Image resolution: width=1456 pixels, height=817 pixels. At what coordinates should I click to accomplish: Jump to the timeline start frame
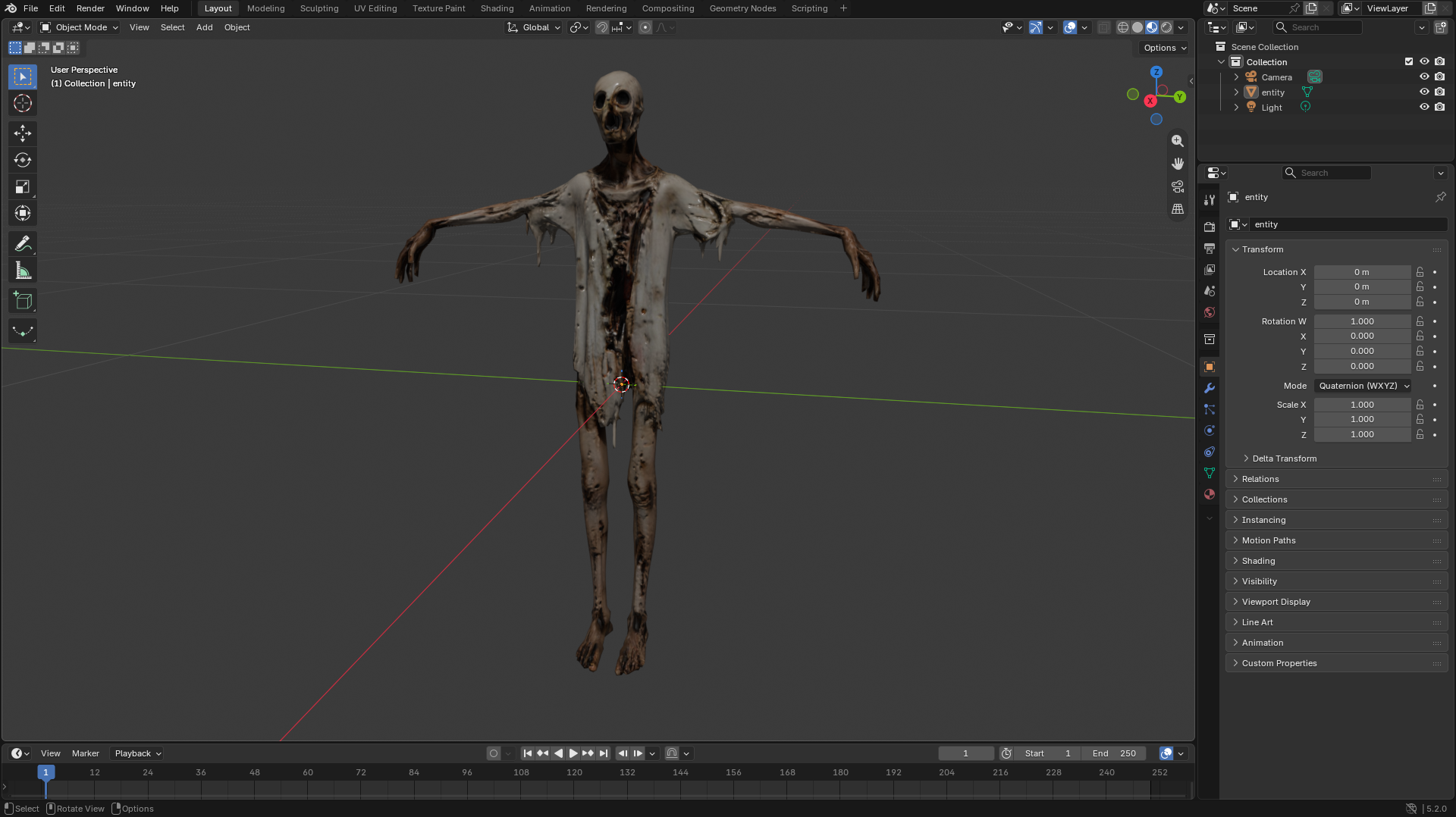click(528, 753)
